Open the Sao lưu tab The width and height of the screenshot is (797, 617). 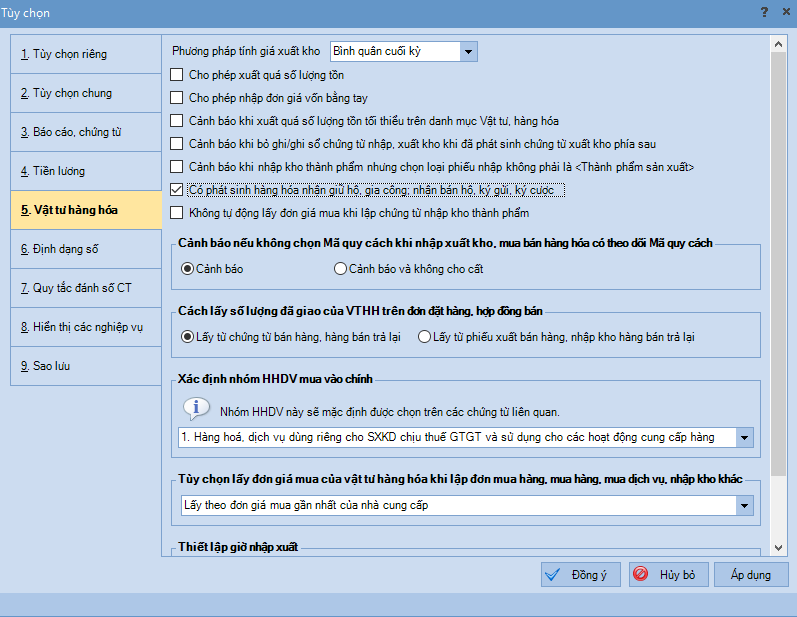pos(86,366)
